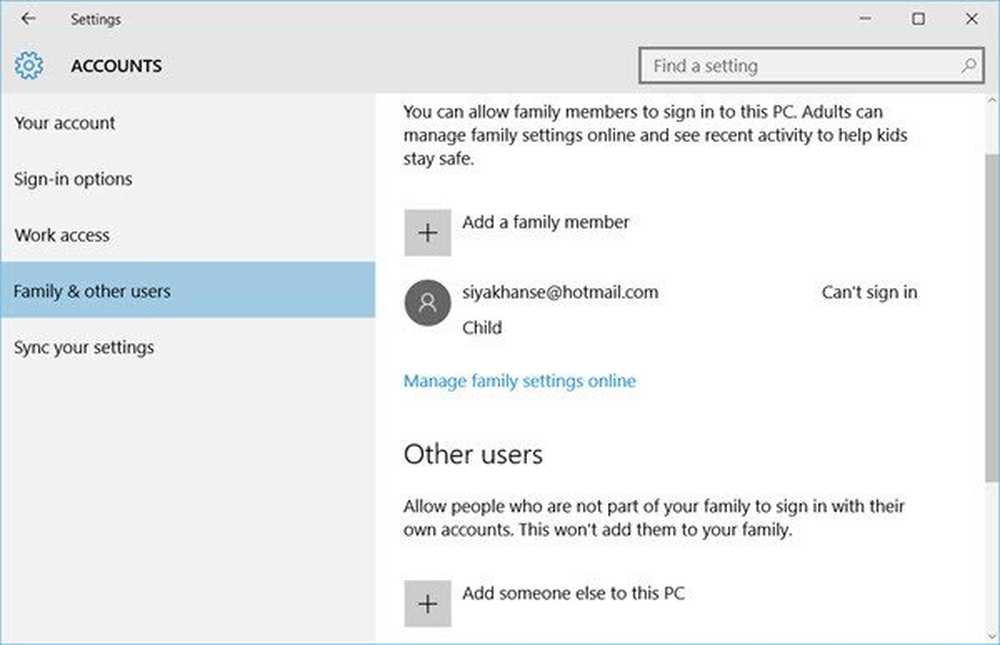Viewport: 1000px width, 645px height.
Task: Select the child account avatar icon
Action: [x=427, y=303]
